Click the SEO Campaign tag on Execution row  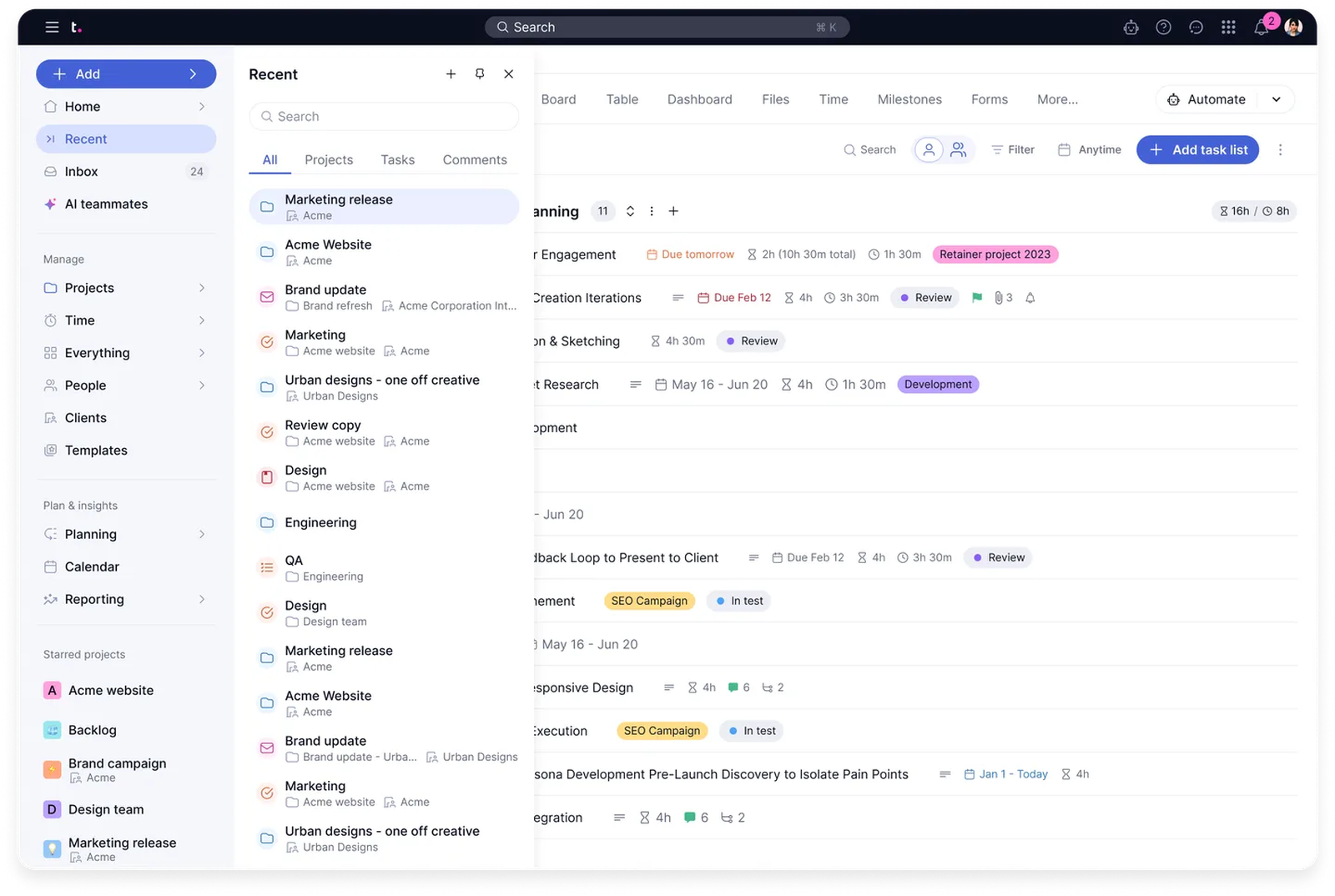click(662, 732)
